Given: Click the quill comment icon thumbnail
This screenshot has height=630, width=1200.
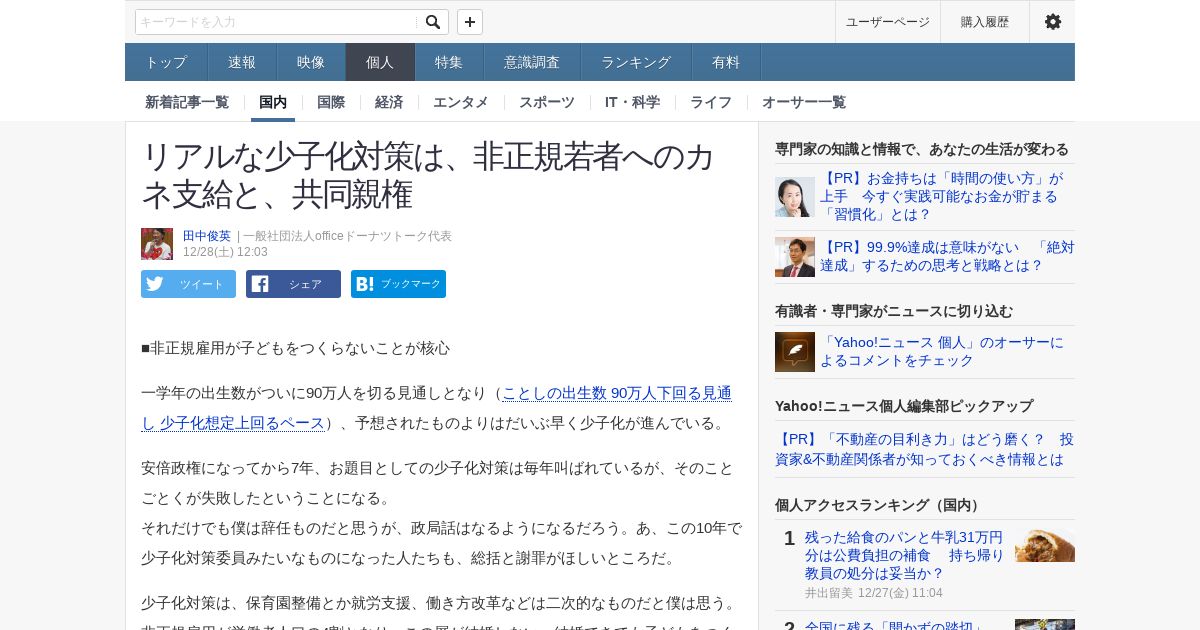Looking at the screenshot, I should pos(795,352).
